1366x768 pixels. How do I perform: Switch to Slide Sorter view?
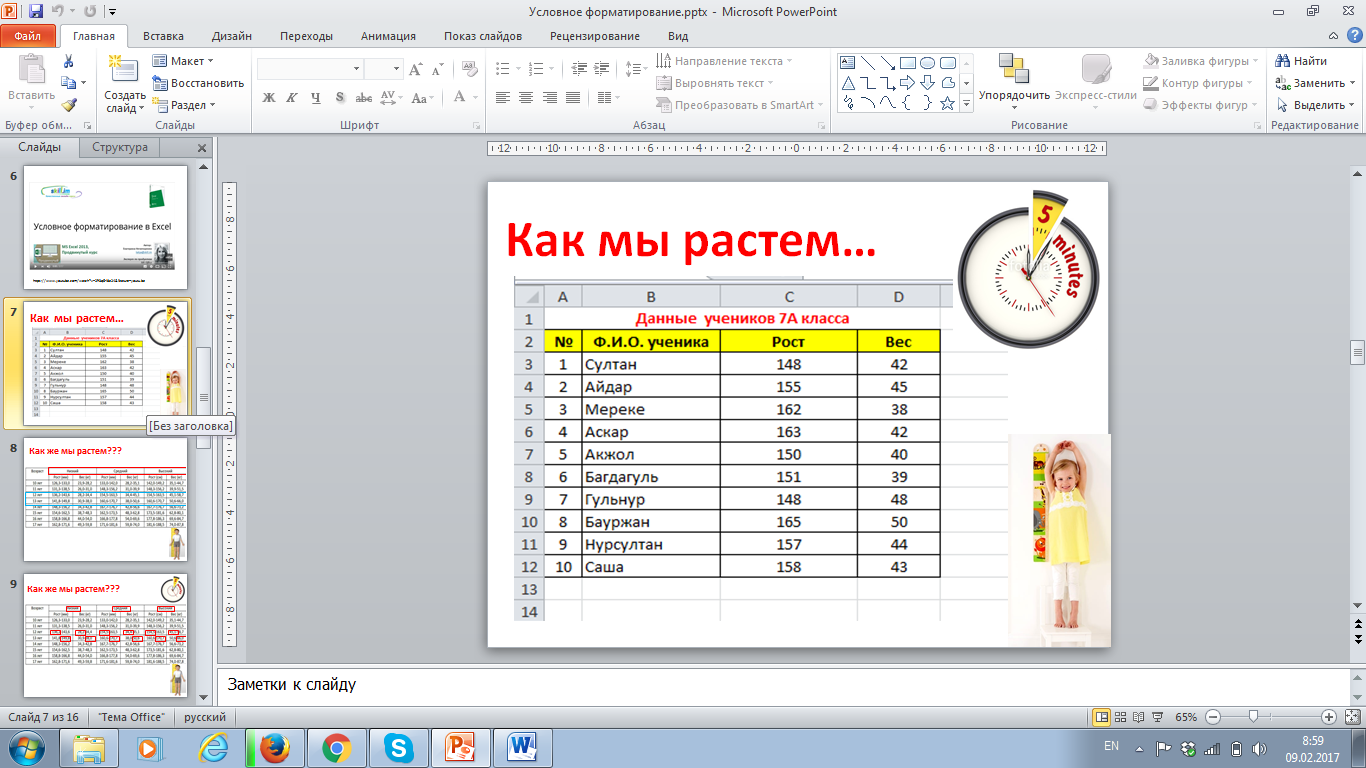point(1122,717)
